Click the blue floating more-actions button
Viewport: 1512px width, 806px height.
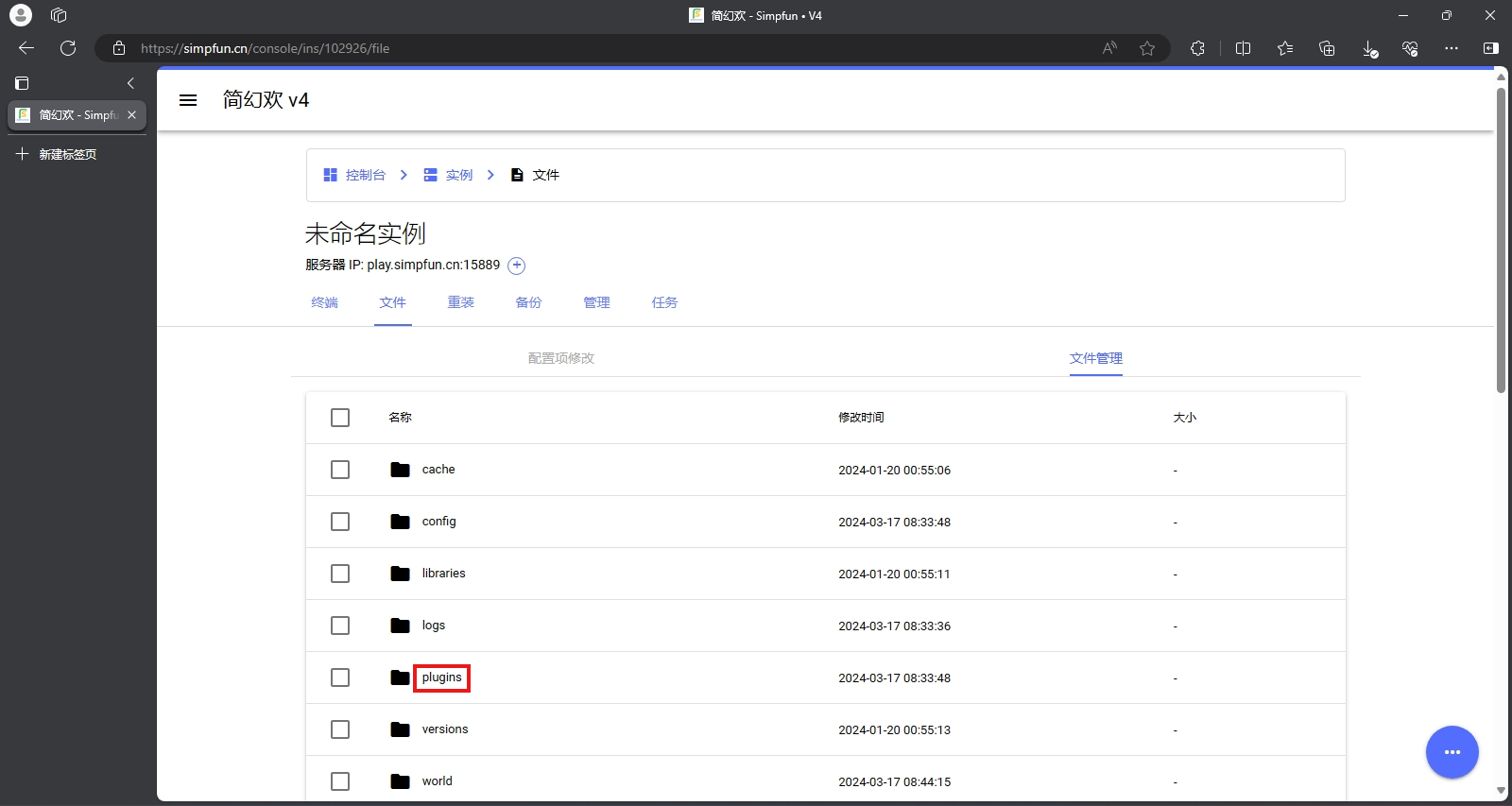(1452, 752)
